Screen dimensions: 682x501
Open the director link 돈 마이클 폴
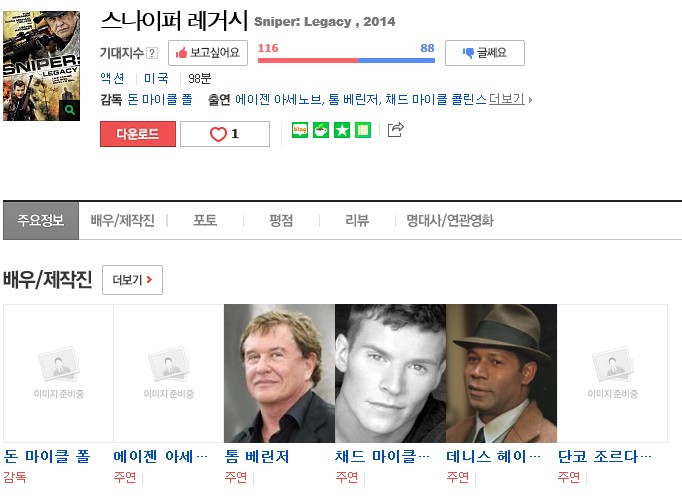pos(160,100)
